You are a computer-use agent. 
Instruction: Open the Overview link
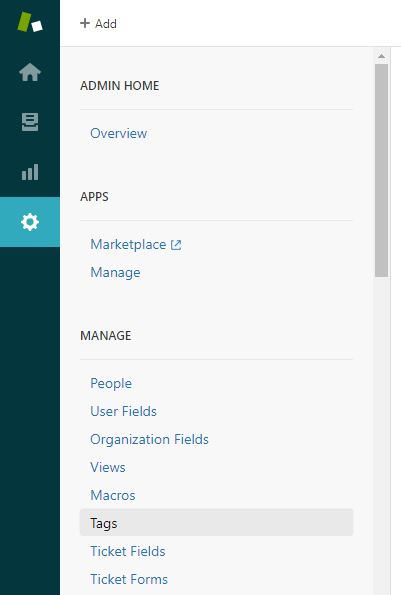119,133
